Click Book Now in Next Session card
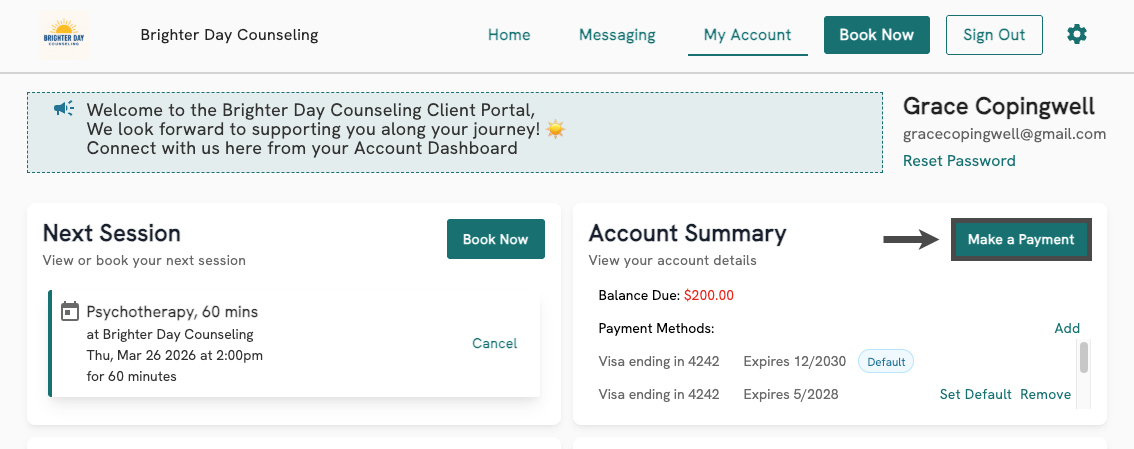Image resolution: width=1134 pixels, height=449 pixels. click(x=495, y=240)
